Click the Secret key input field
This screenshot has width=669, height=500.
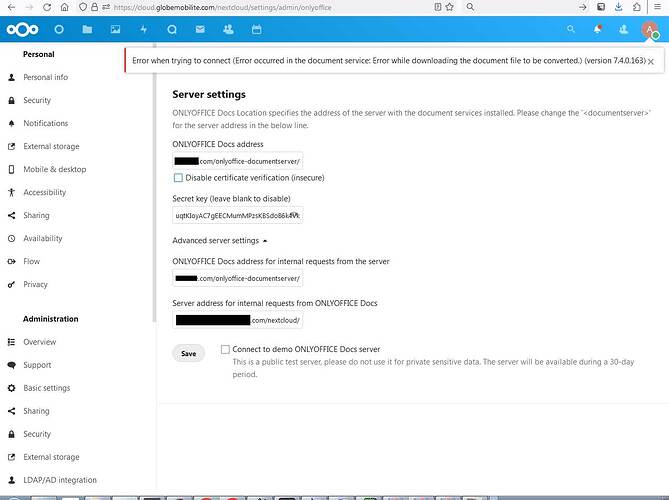238,215
